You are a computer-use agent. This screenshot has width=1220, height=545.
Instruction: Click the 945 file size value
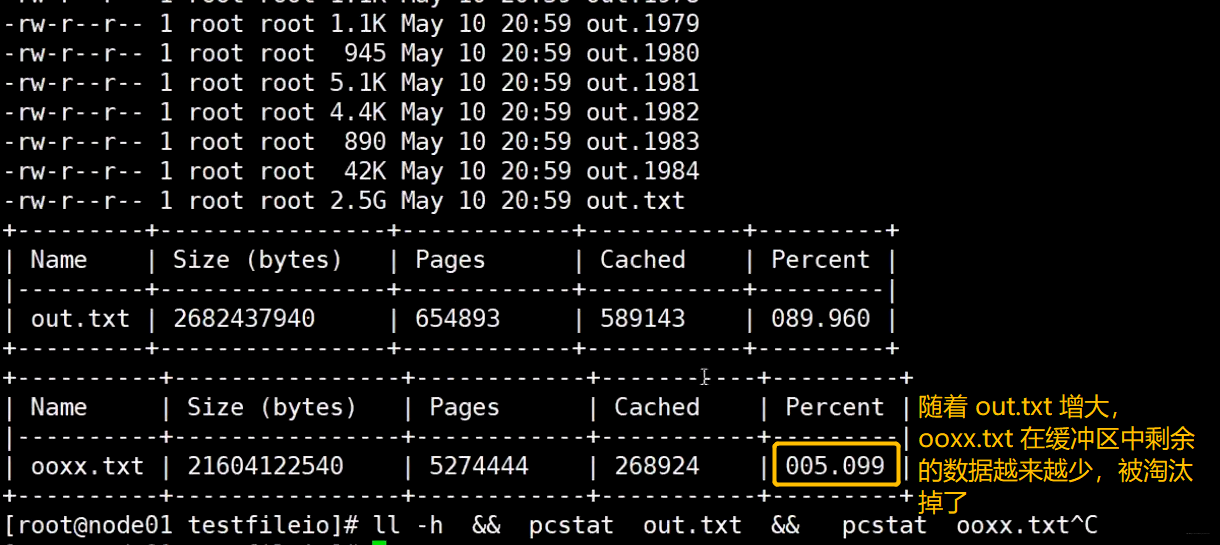[365, 53]
